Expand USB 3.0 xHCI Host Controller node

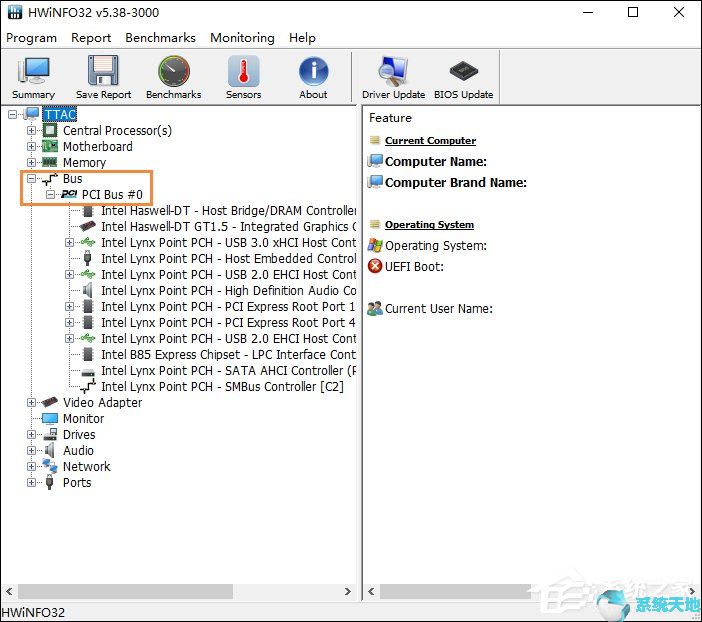(x=69, y=242)
